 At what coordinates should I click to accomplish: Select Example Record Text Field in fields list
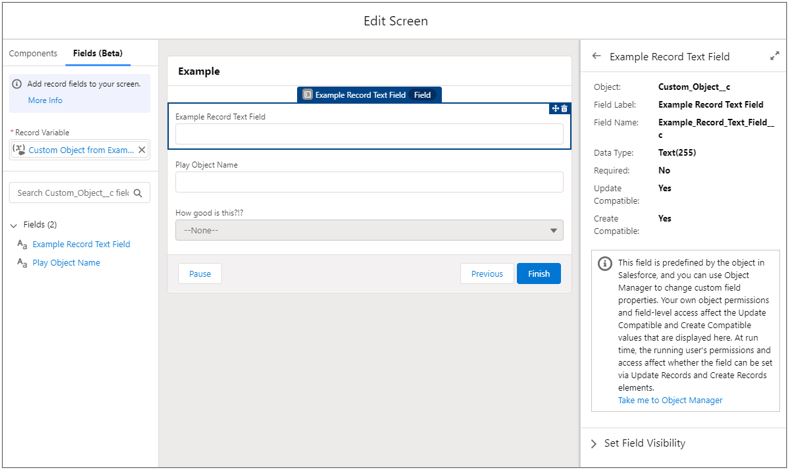[81, 245]
